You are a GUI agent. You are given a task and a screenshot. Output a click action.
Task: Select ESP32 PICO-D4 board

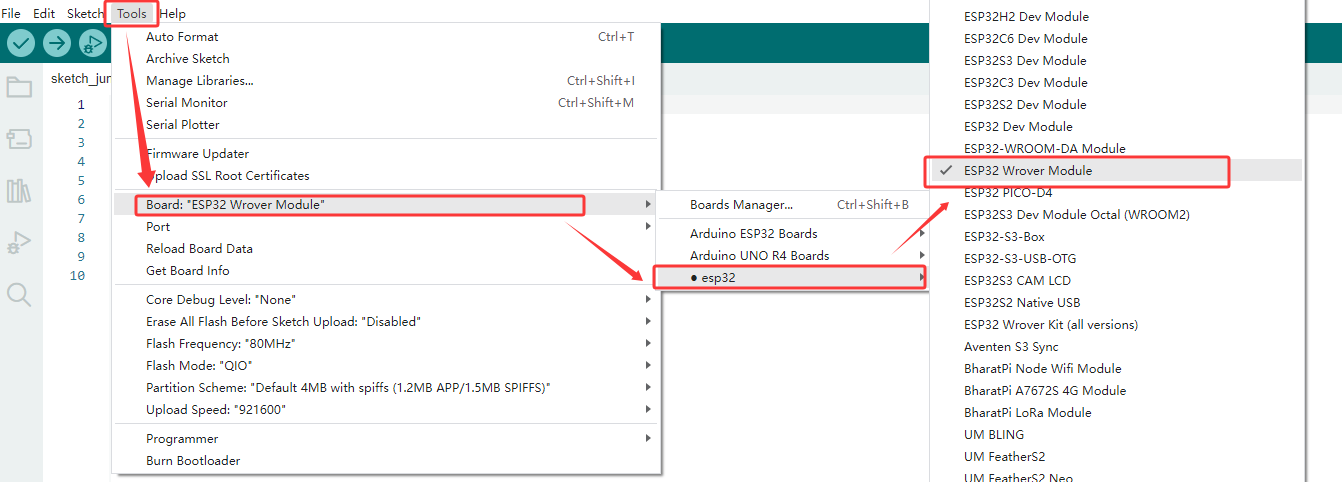(x=1117, y=193)
